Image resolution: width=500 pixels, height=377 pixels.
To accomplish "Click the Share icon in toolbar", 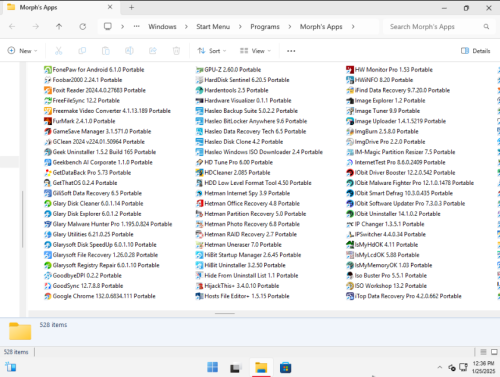I will (153, 51).
